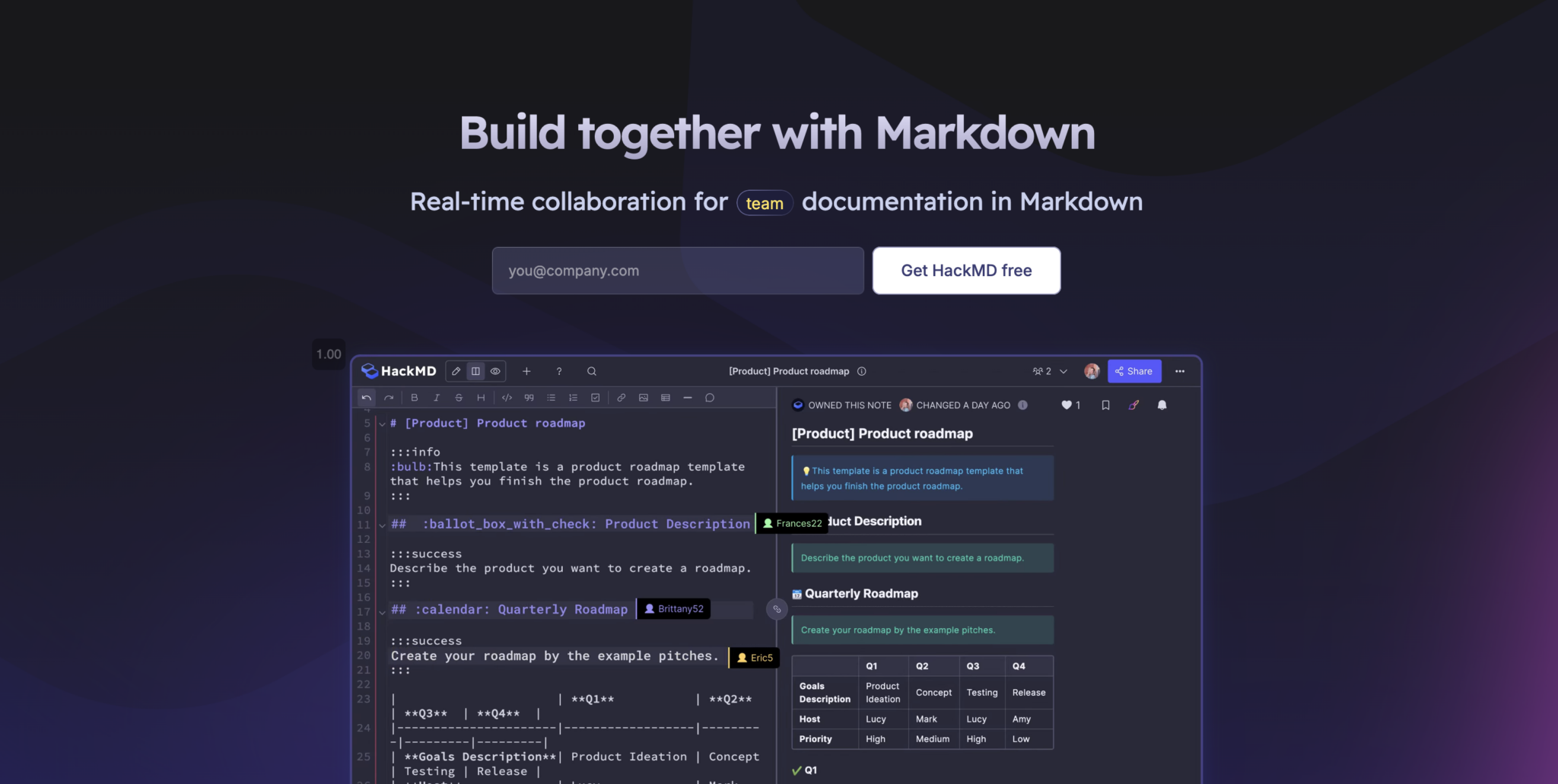The width and height of the screenshot is (1558, 784).
Task: Switch to edit-only mode with pencil icon
Action: (456, 371)
